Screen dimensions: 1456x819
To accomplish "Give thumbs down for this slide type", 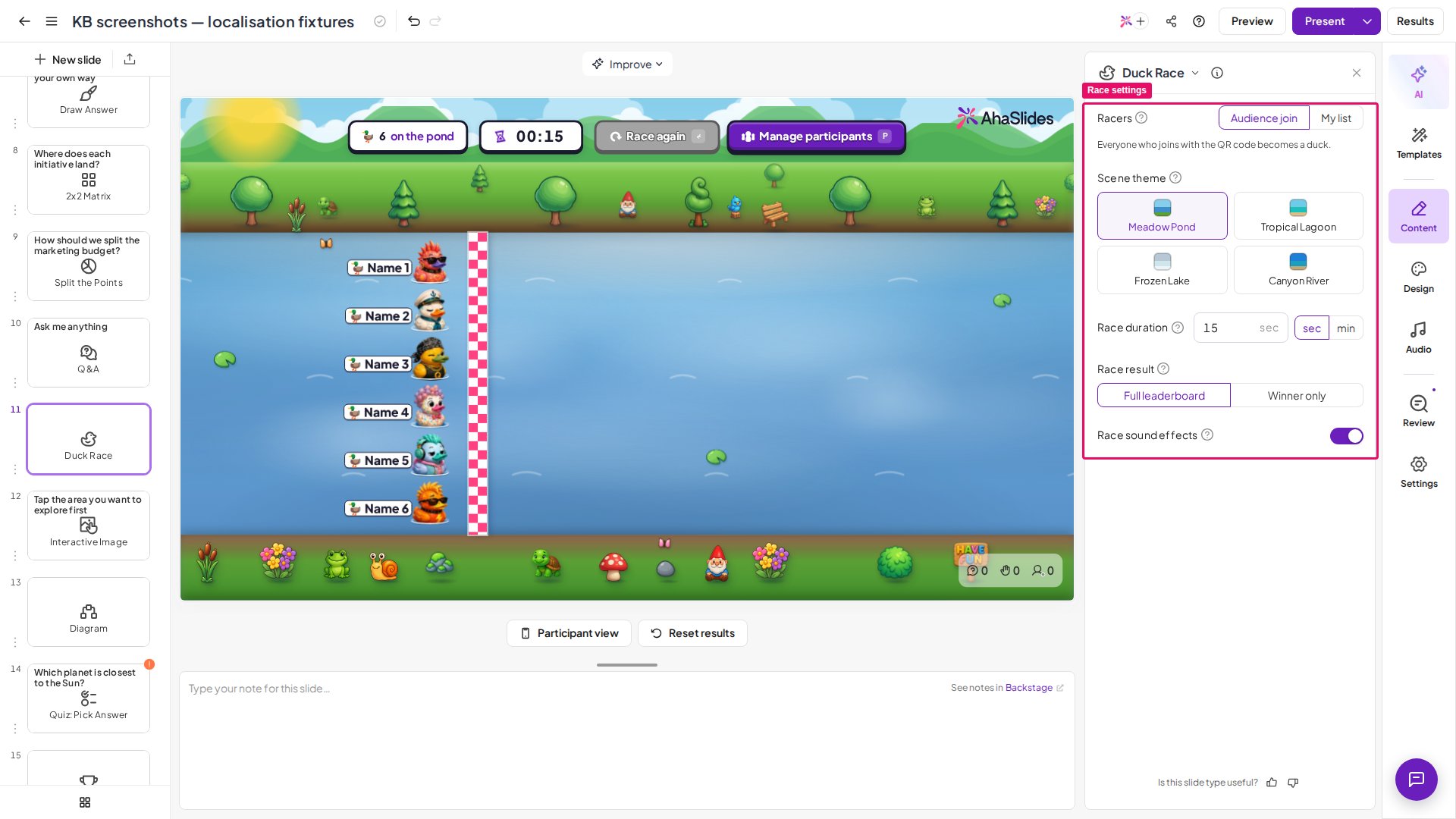I will tap(1293, 783).
